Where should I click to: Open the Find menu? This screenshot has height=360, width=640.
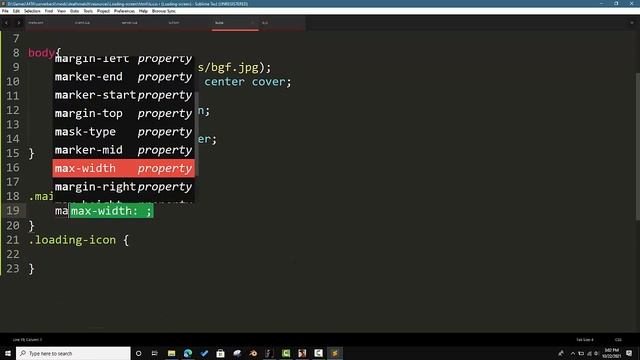click(49, 11)
